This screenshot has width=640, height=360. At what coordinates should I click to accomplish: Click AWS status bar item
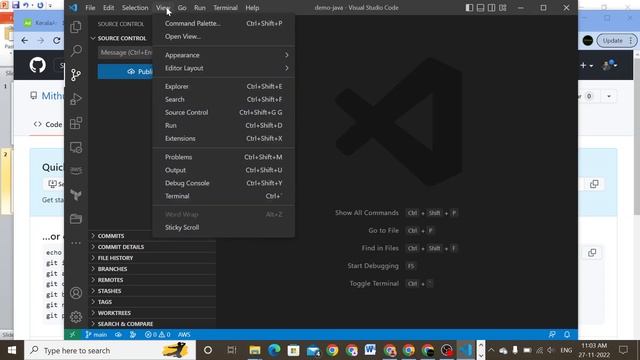pyautogui.click(x=184, y=334)
